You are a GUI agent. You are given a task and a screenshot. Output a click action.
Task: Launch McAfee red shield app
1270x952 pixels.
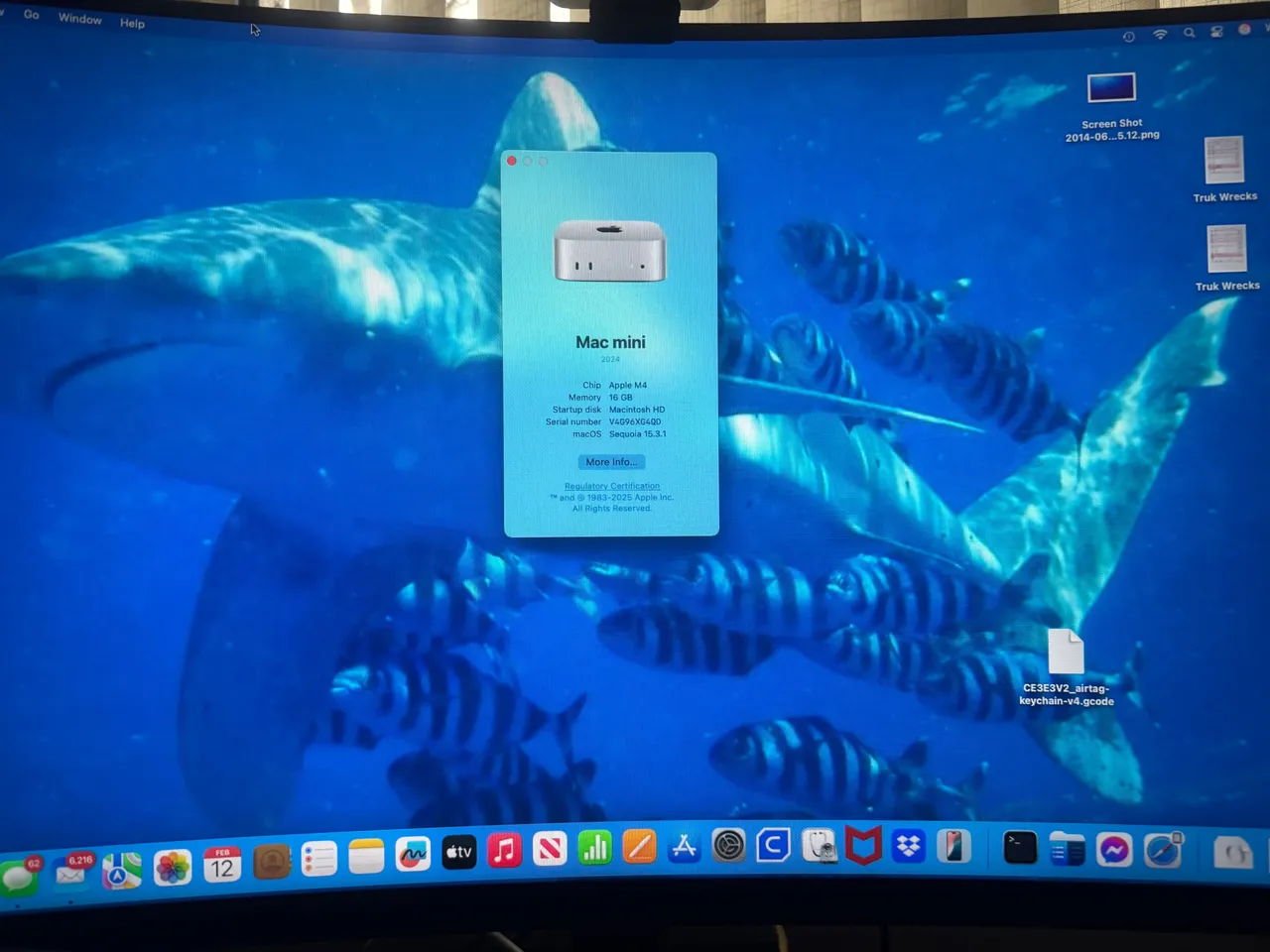863,845
